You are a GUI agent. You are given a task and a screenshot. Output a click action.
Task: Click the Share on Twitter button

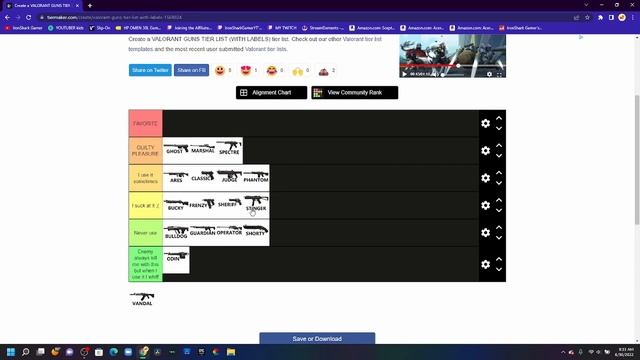pyautogui.click(x=150, y=70)
